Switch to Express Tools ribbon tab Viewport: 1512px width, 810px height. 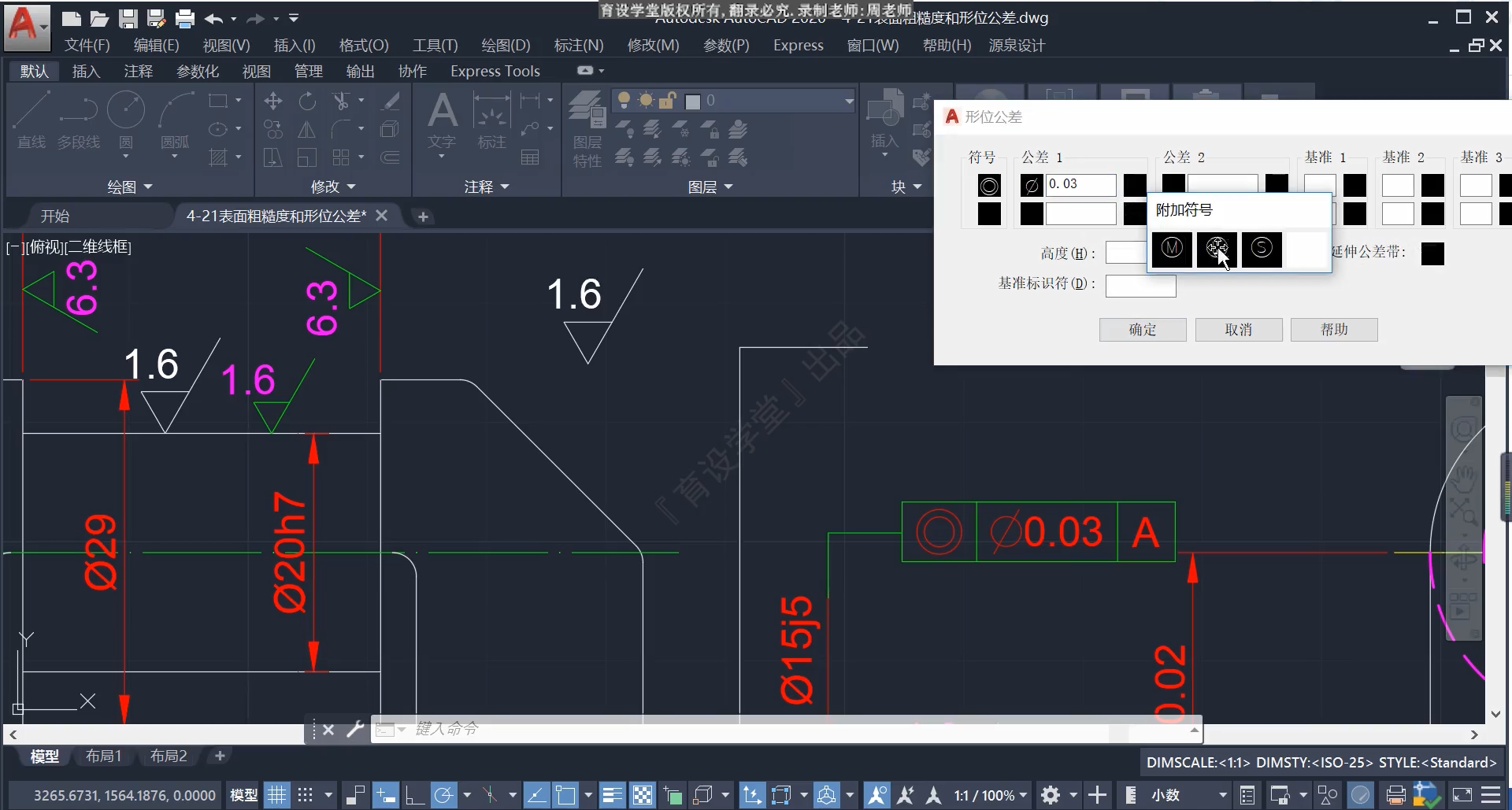coord(495,72)
